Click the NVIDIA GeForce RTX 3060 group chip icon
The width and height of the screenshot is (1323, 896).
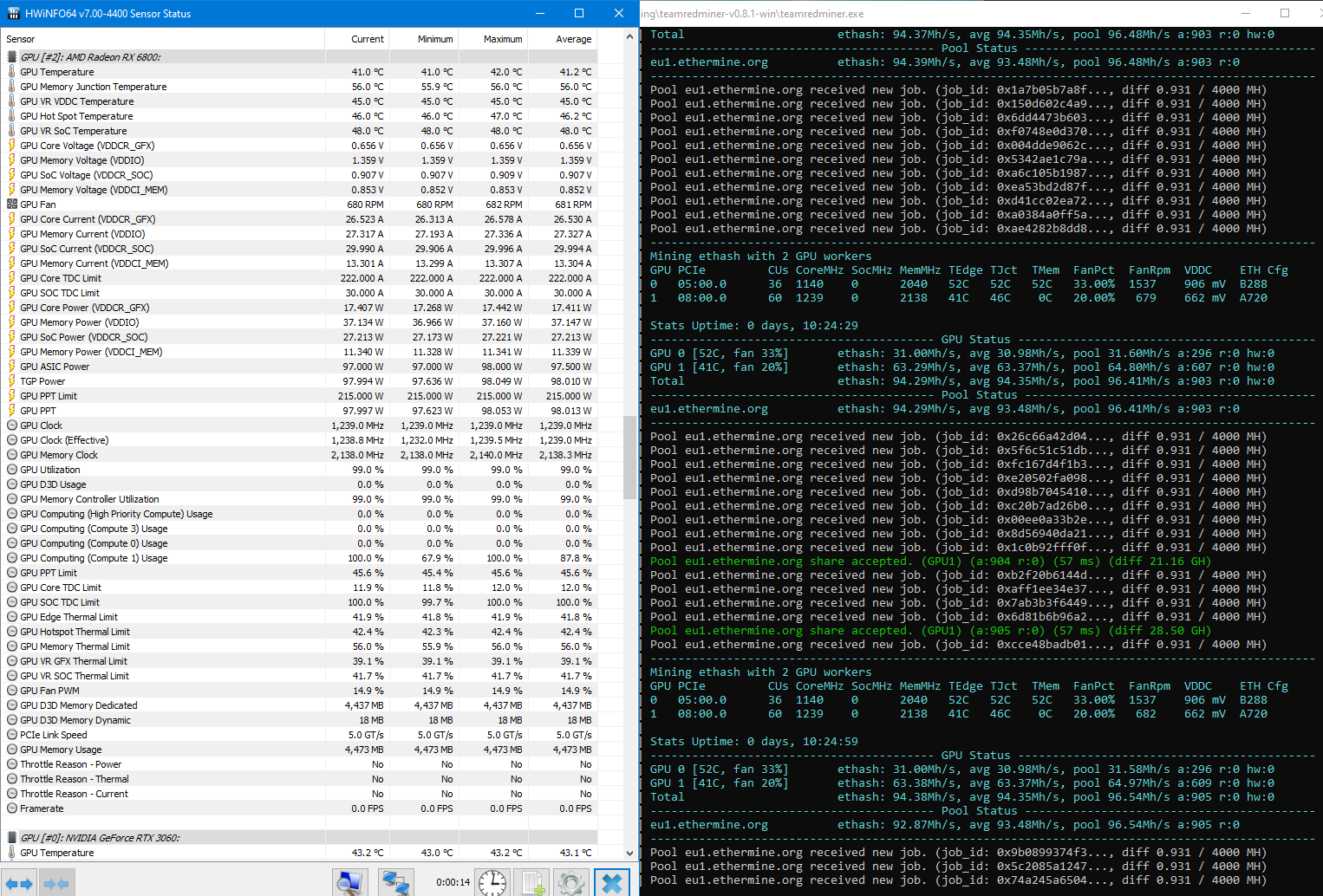tap(12, 838)
